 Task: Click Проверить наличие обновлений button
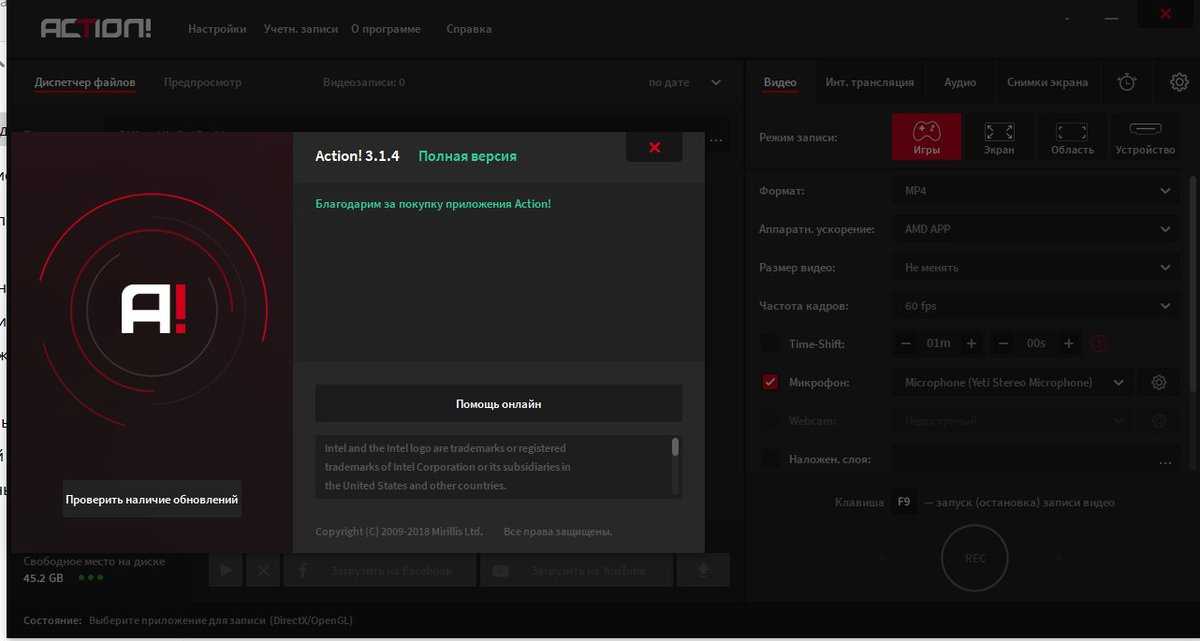pos(152,499)
